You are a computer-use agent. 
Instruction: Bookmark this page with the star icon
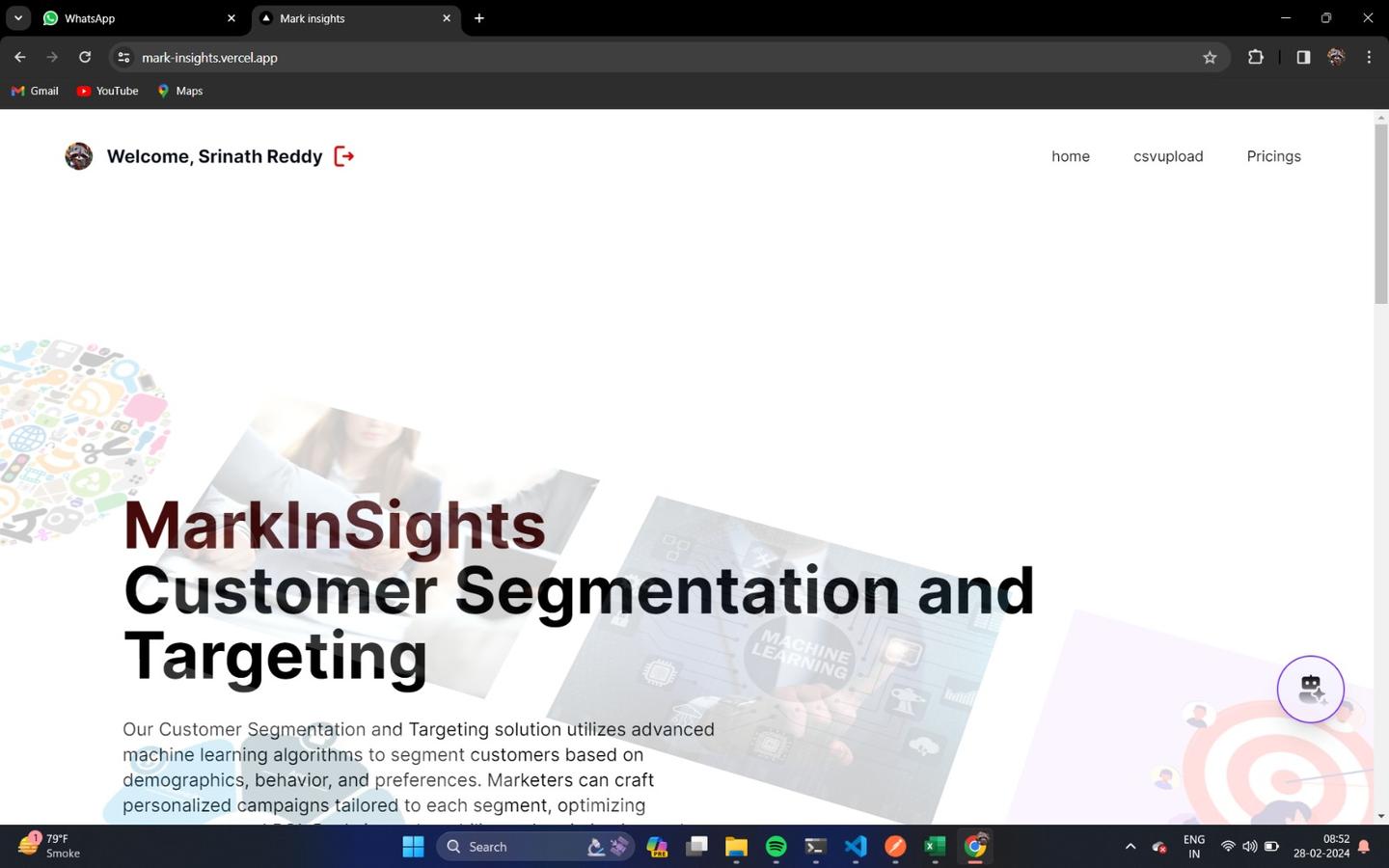[x=1210, y=58]
